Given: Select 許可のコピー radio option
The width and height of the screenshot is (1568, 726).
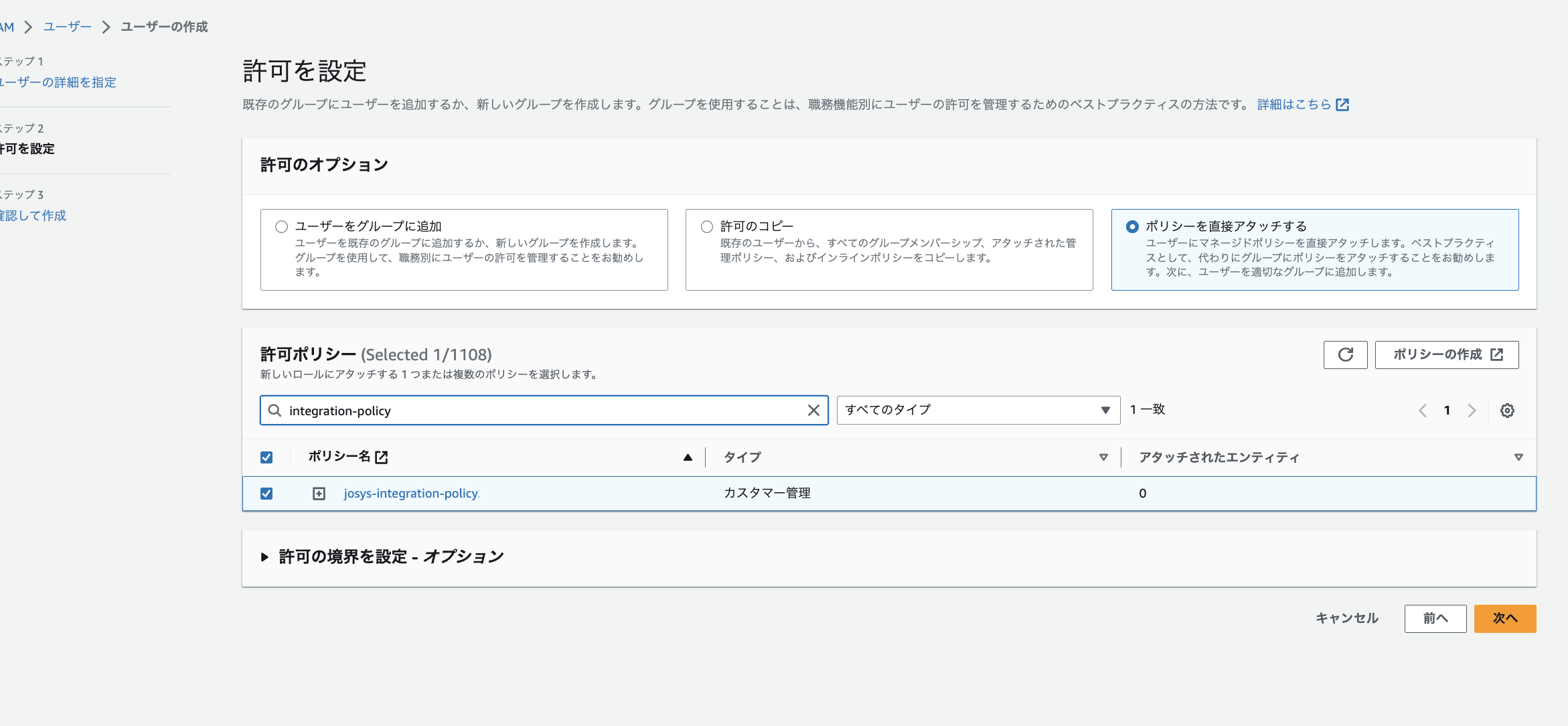Looking at the screenshot, I should (x=707, y=227).
